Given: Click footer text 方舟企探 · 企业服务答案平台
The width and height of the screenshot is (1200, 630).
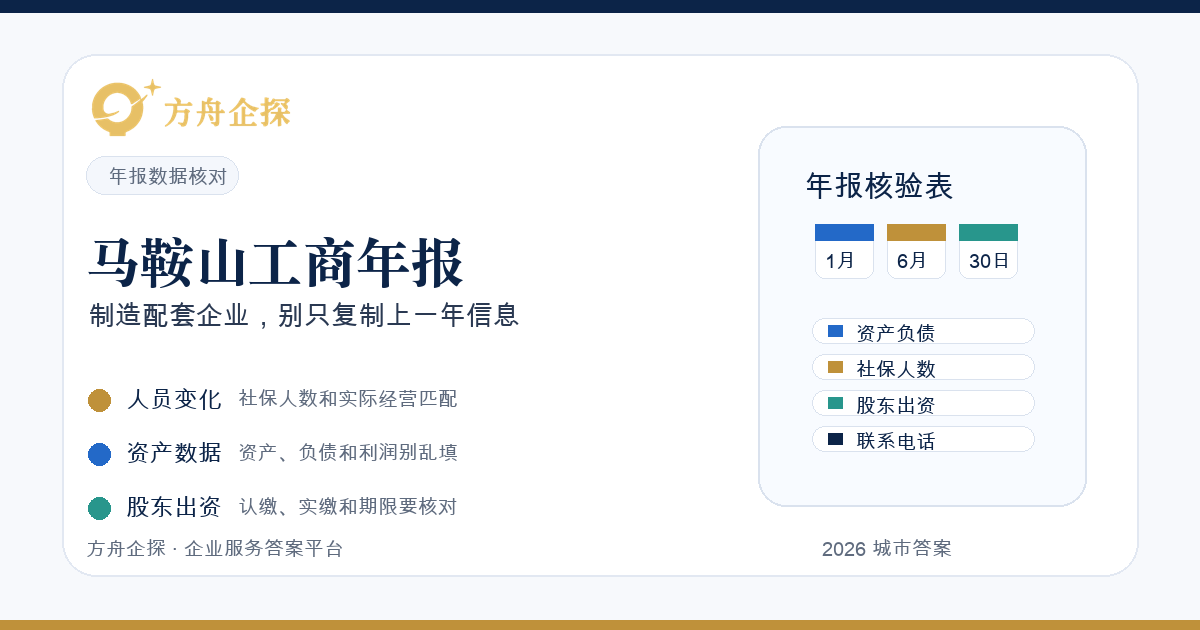Looking at the screenshot, I should point(215,549).
